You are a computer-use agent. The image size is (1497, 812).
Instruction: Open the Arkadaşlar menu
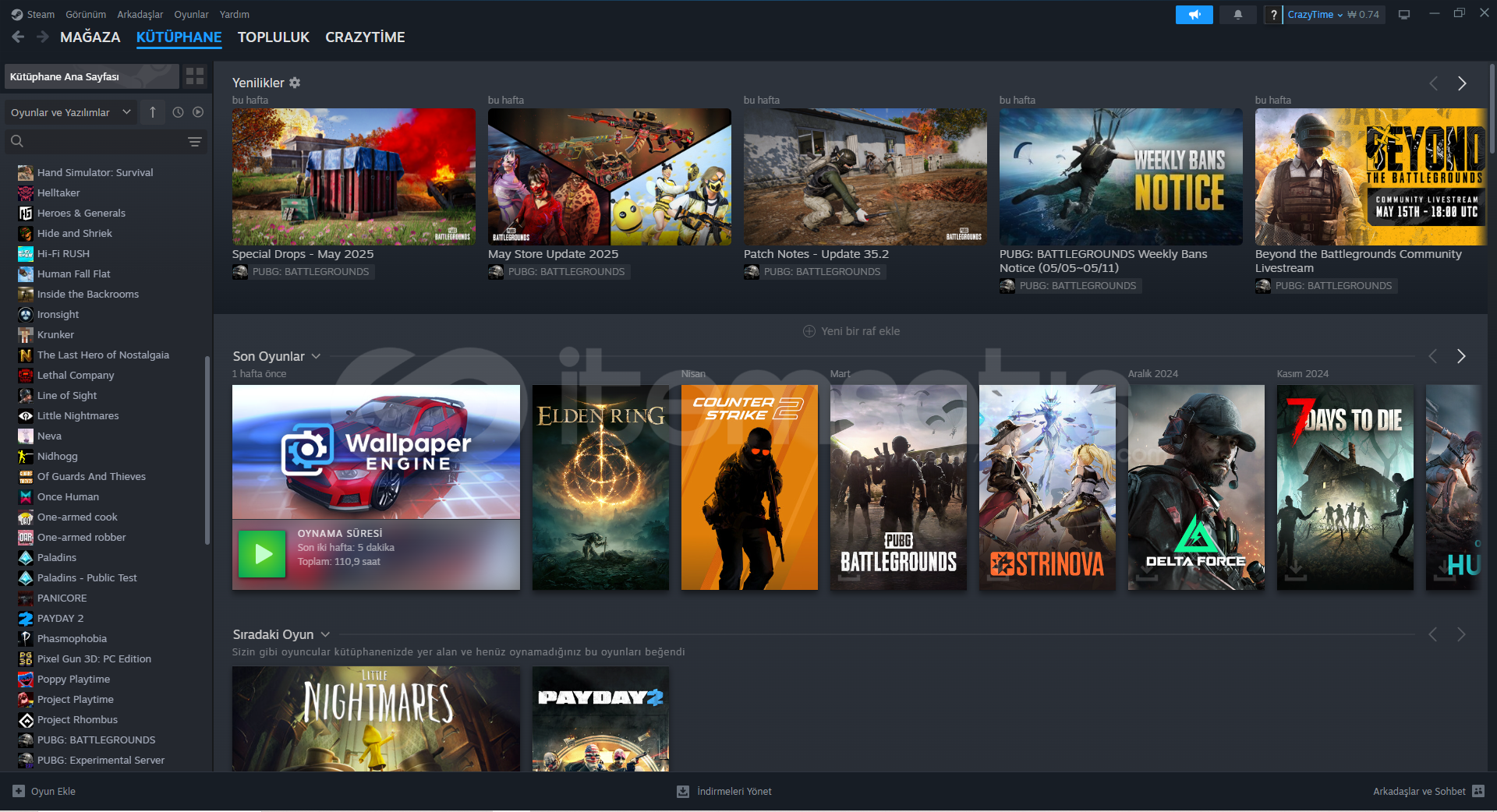pyautogui.click(x=140, y=15)
